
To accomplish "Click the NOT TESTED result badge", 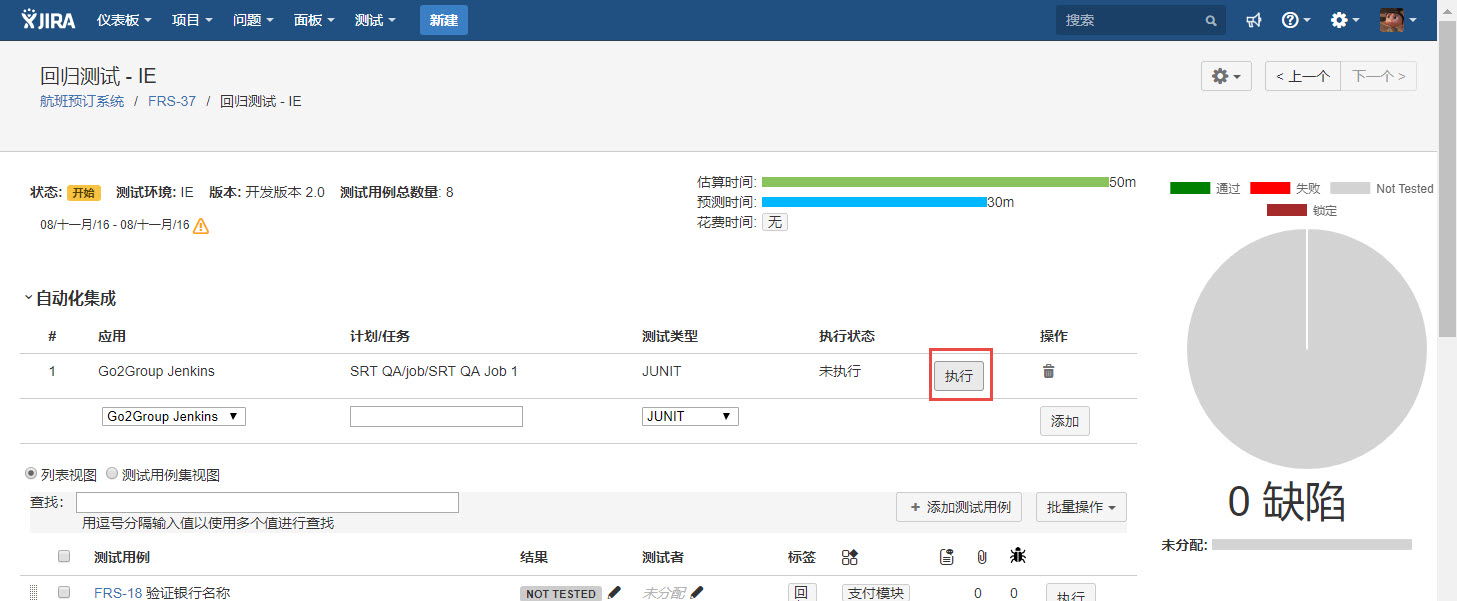I will click(560, 594).
